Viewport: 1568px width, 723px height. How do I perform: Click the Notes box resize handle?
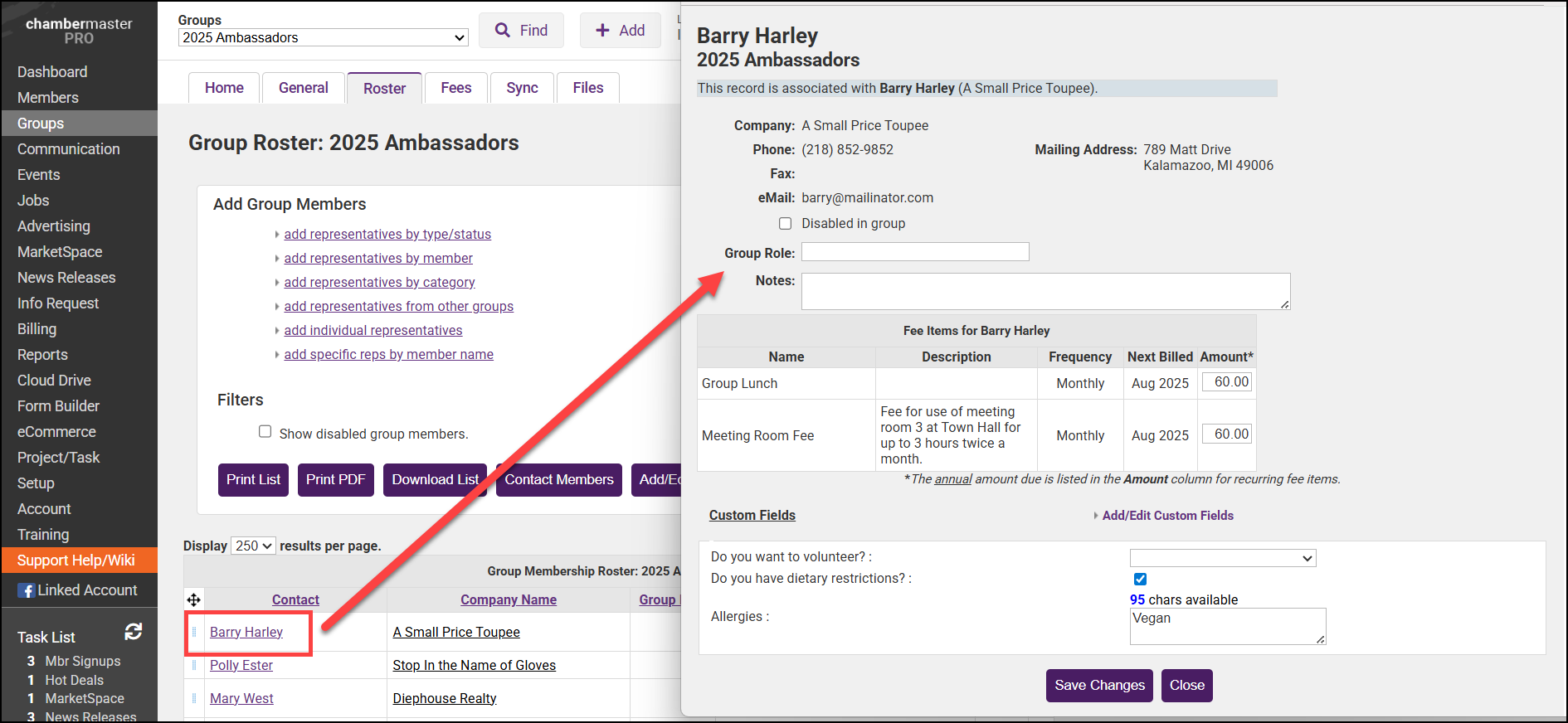[x=1284, y=304]
